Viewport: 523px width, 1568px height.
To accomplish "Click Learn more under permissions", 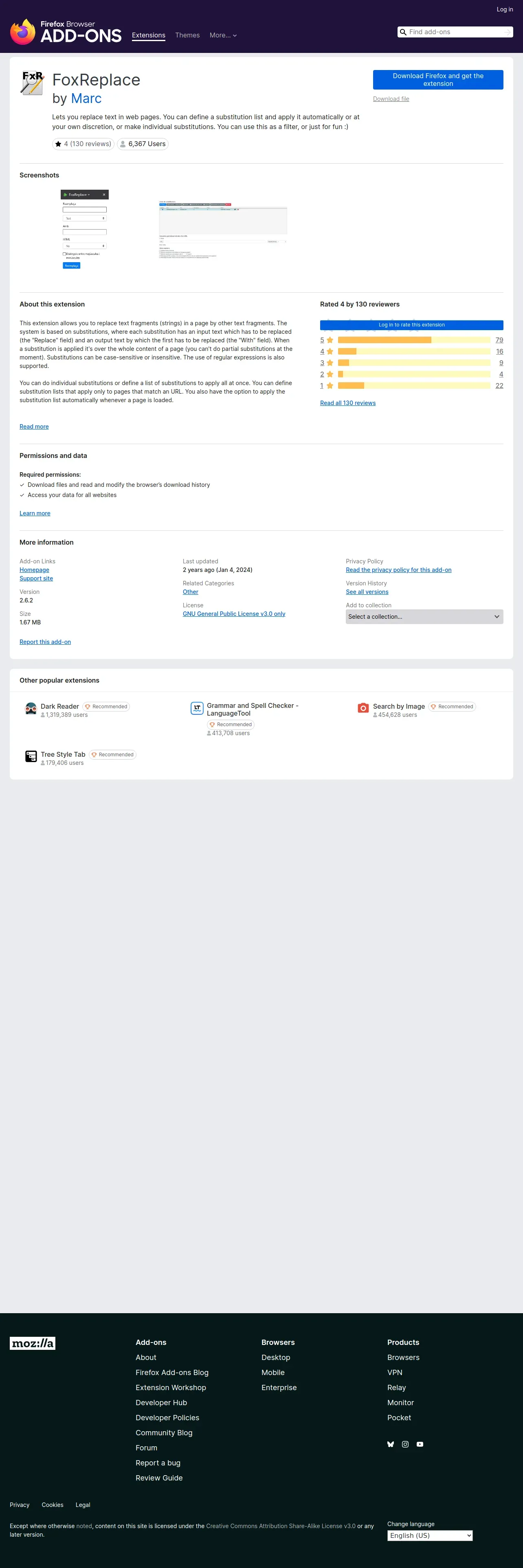I will (35, 514).
